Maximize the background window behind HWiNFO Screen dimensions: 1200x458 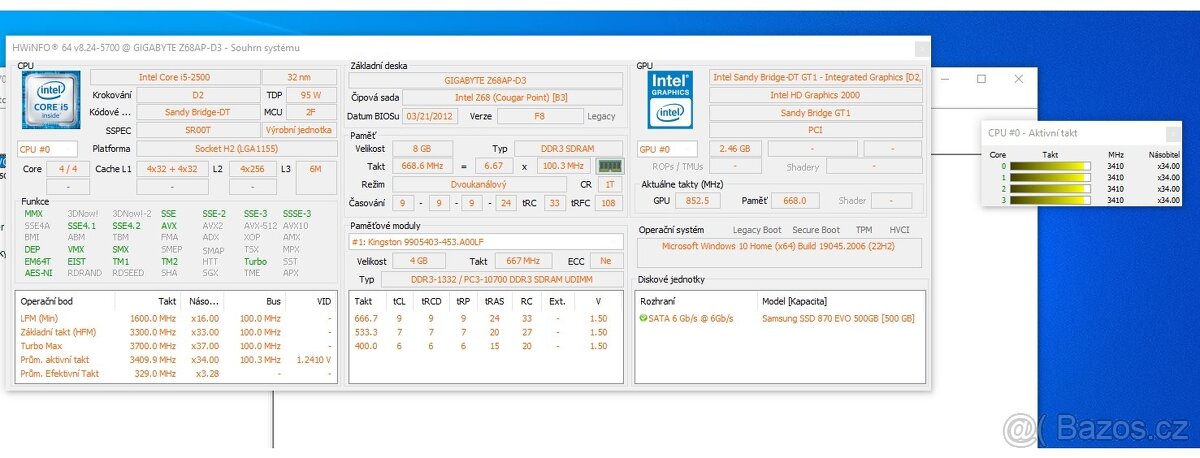pyautogui.click(x=981, y=79)
